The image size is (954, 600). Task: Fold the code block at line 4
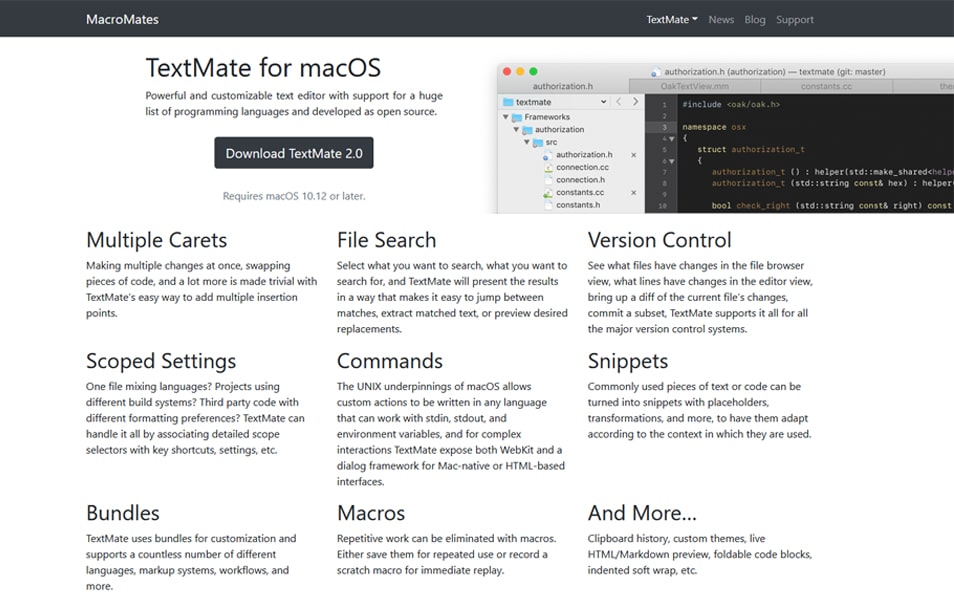[x=672, y=139]
